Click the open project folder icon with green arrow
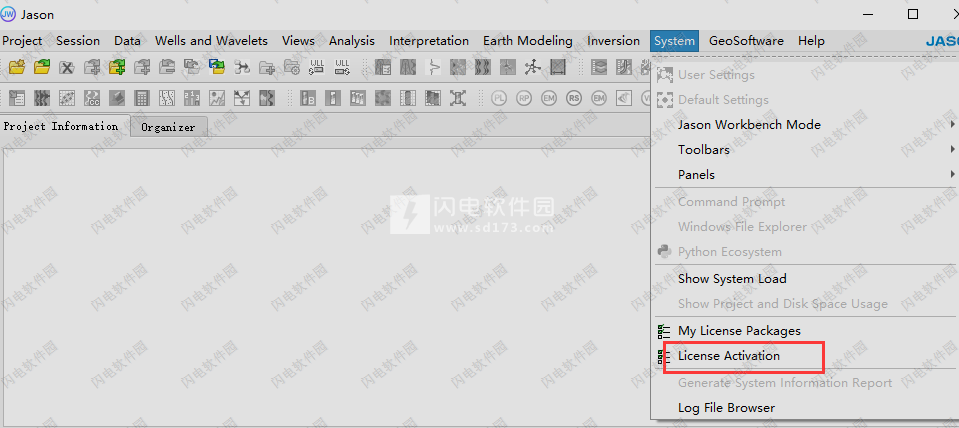959x428 pixels. tap(42, 67)
